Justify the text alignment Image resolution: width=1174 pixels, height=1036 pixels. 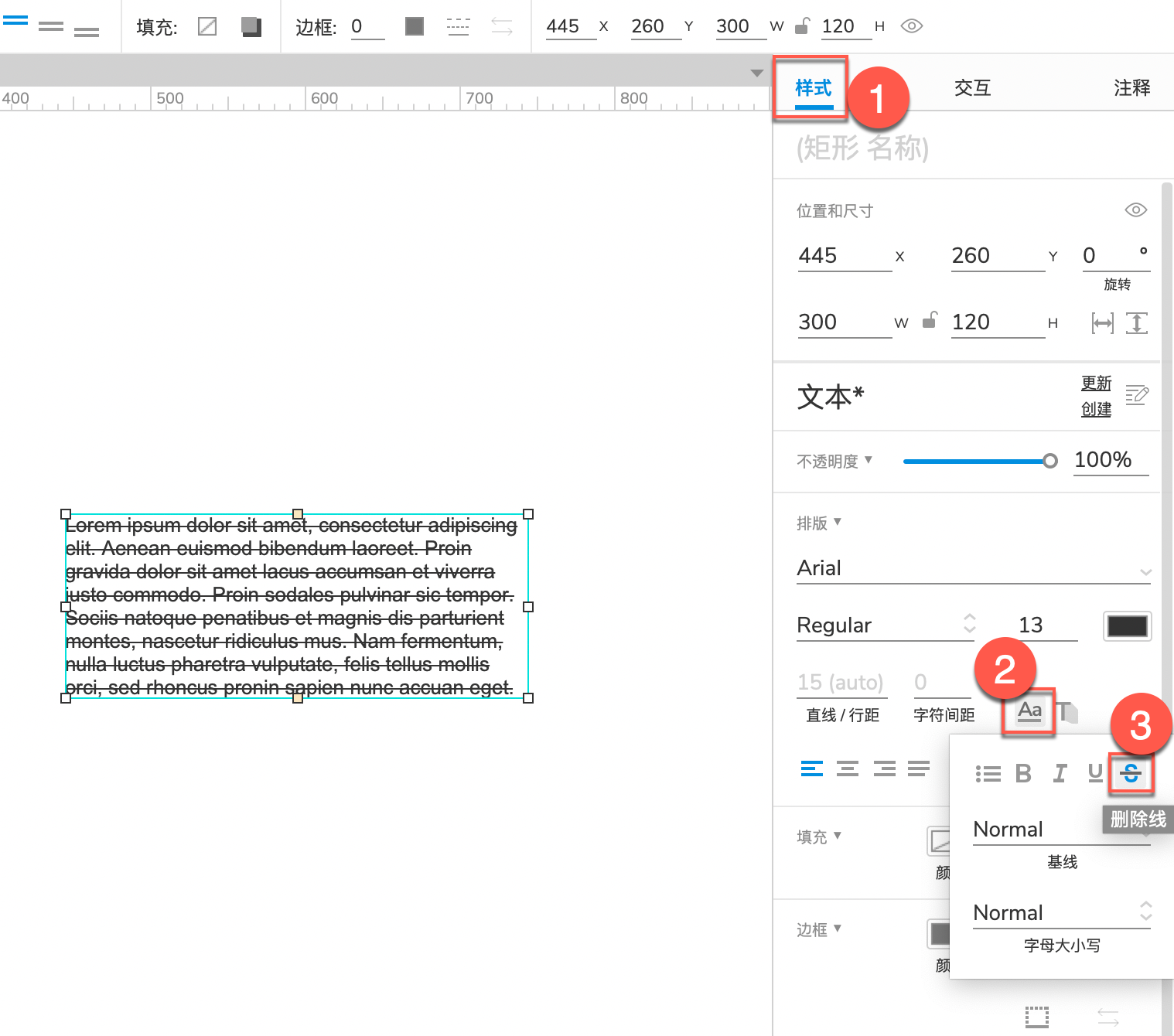click(x=919, y=768)
